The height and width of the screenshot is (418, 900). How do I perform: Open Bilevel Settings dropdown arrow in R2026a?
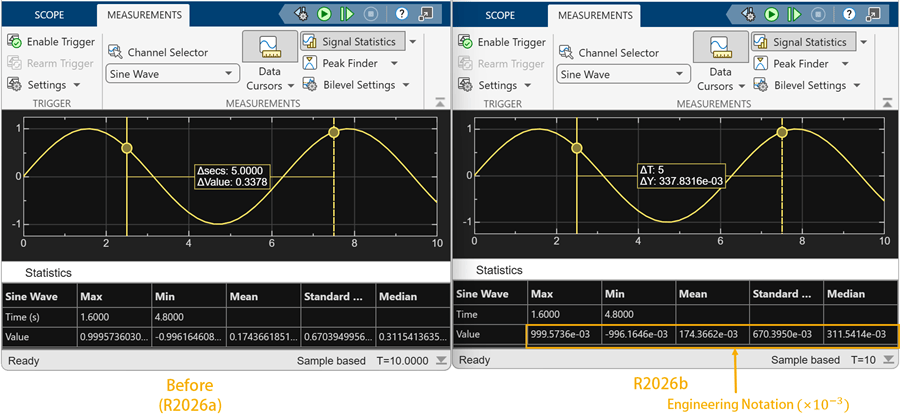coord(406,85)
